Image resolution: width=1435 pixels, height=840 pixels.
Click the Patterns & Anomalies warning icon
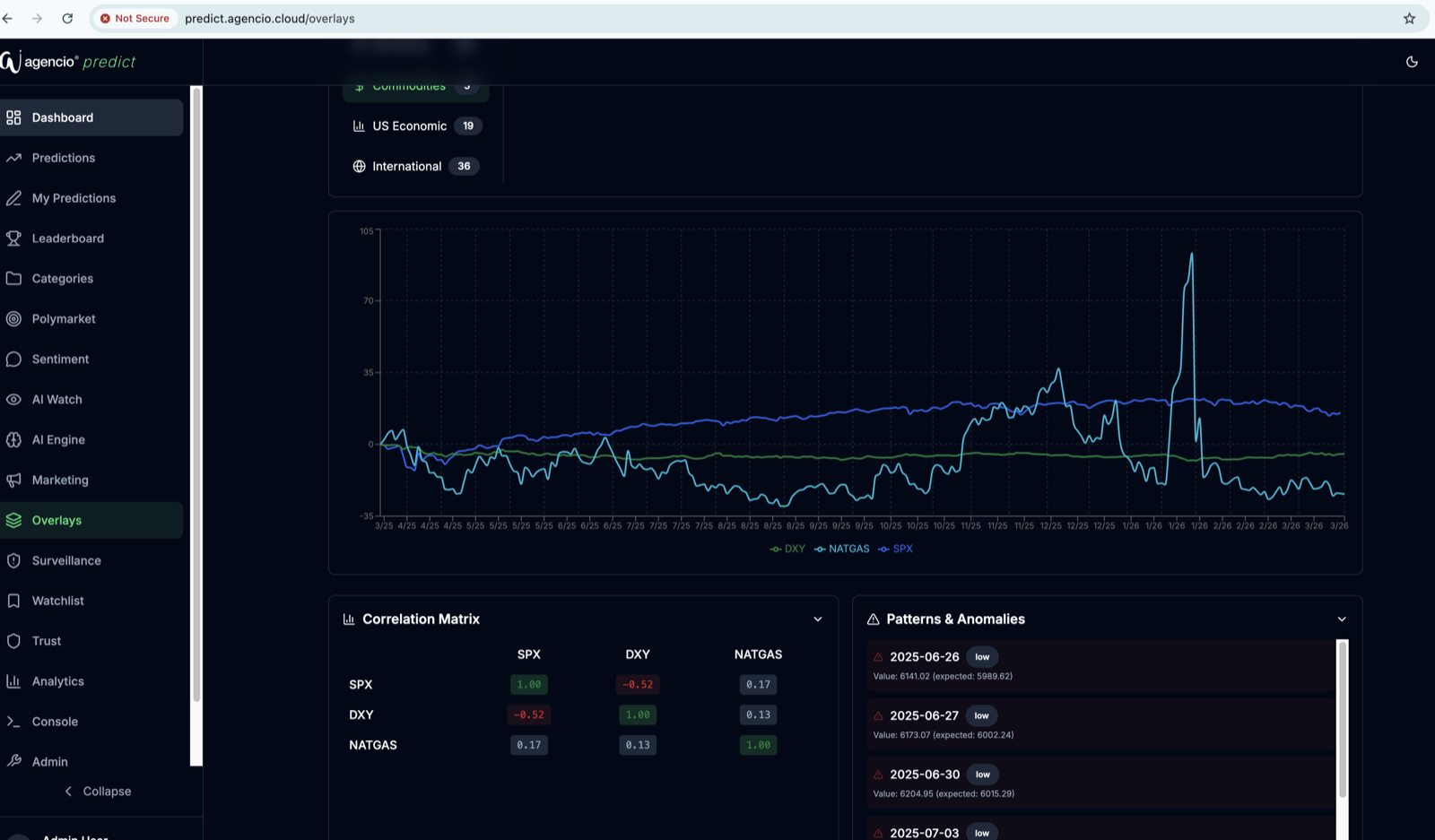(x=873, y=619)
